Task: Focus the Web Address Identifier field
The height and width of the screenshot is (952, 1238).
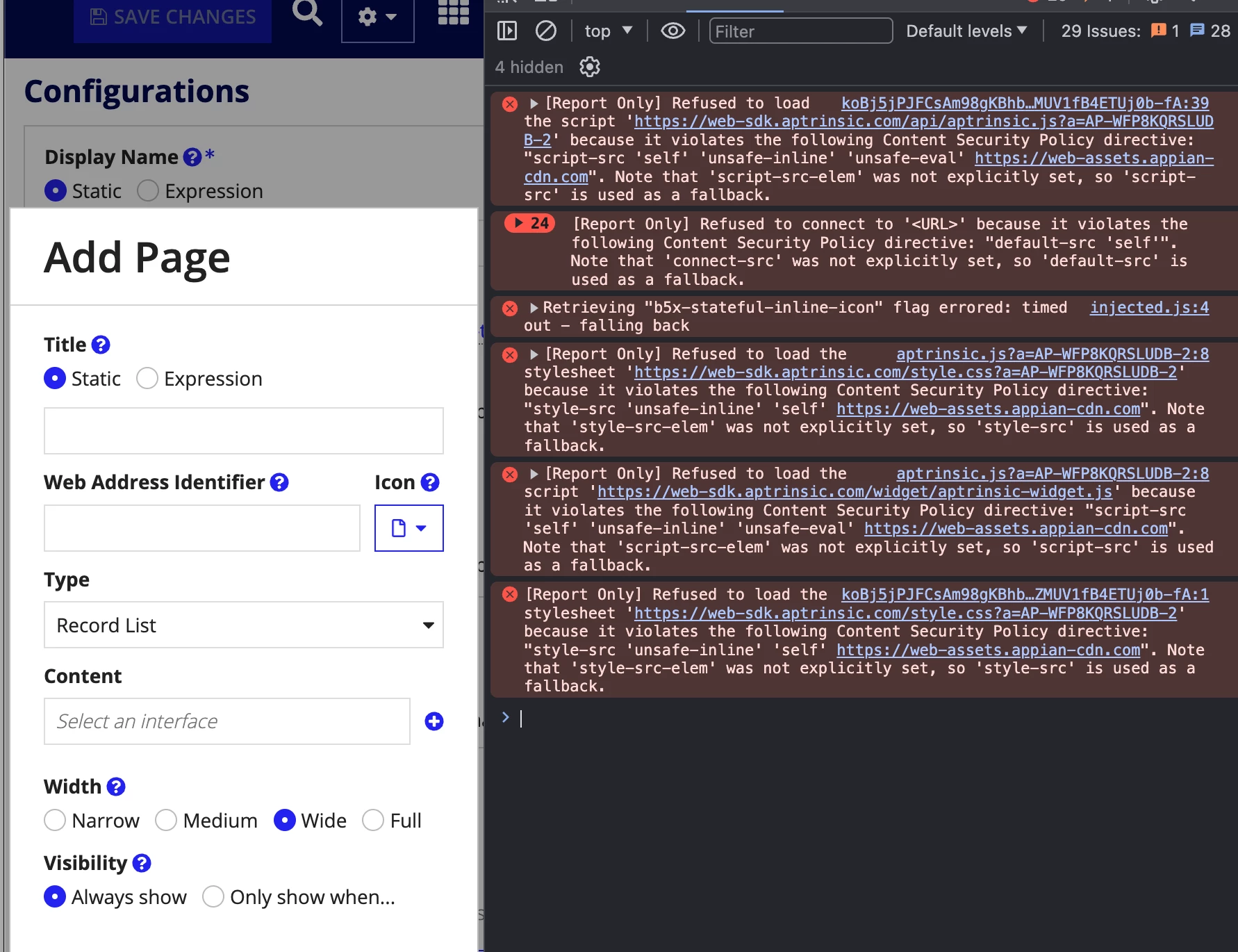Action: tap(202, 528)
